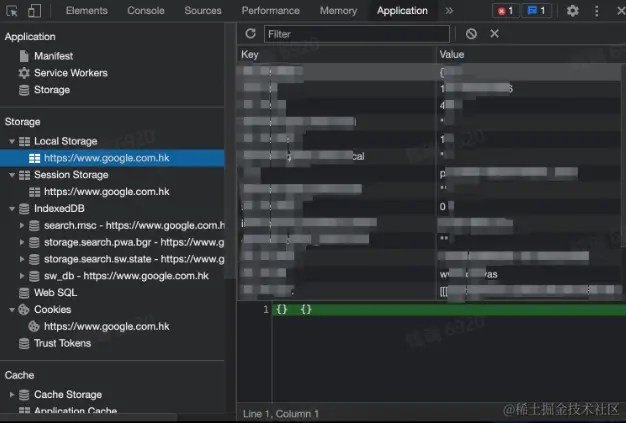Viewport: 626px width, 423px height.
Task: Open the Performance tab
Action: (270, 11)
